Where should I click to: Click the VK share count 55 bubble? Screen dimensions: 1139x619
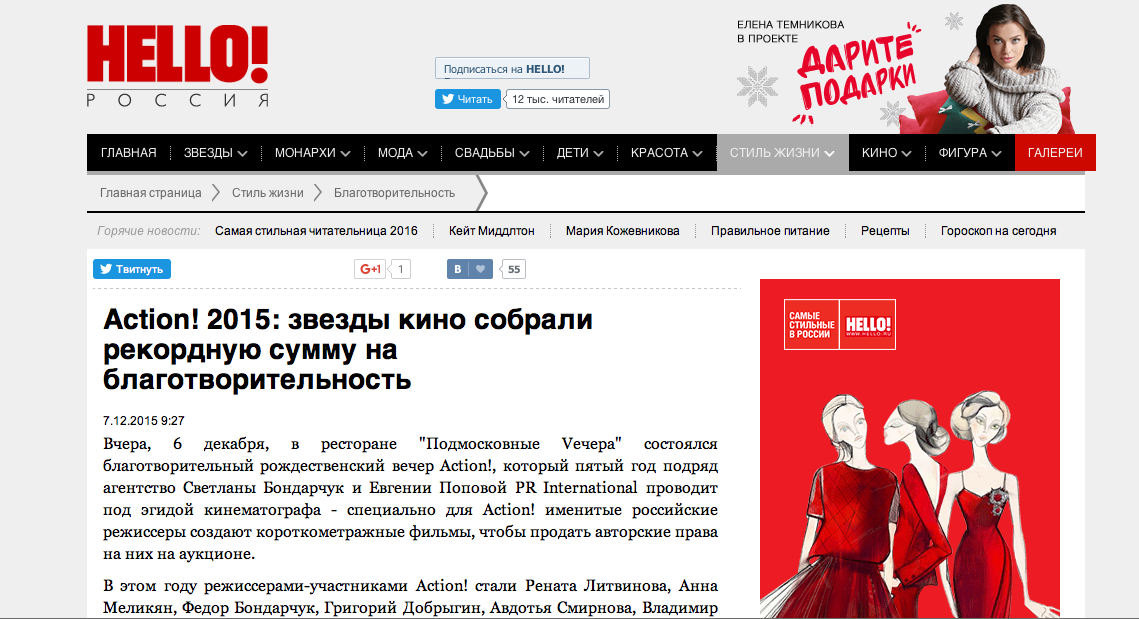tap(514, 269)
